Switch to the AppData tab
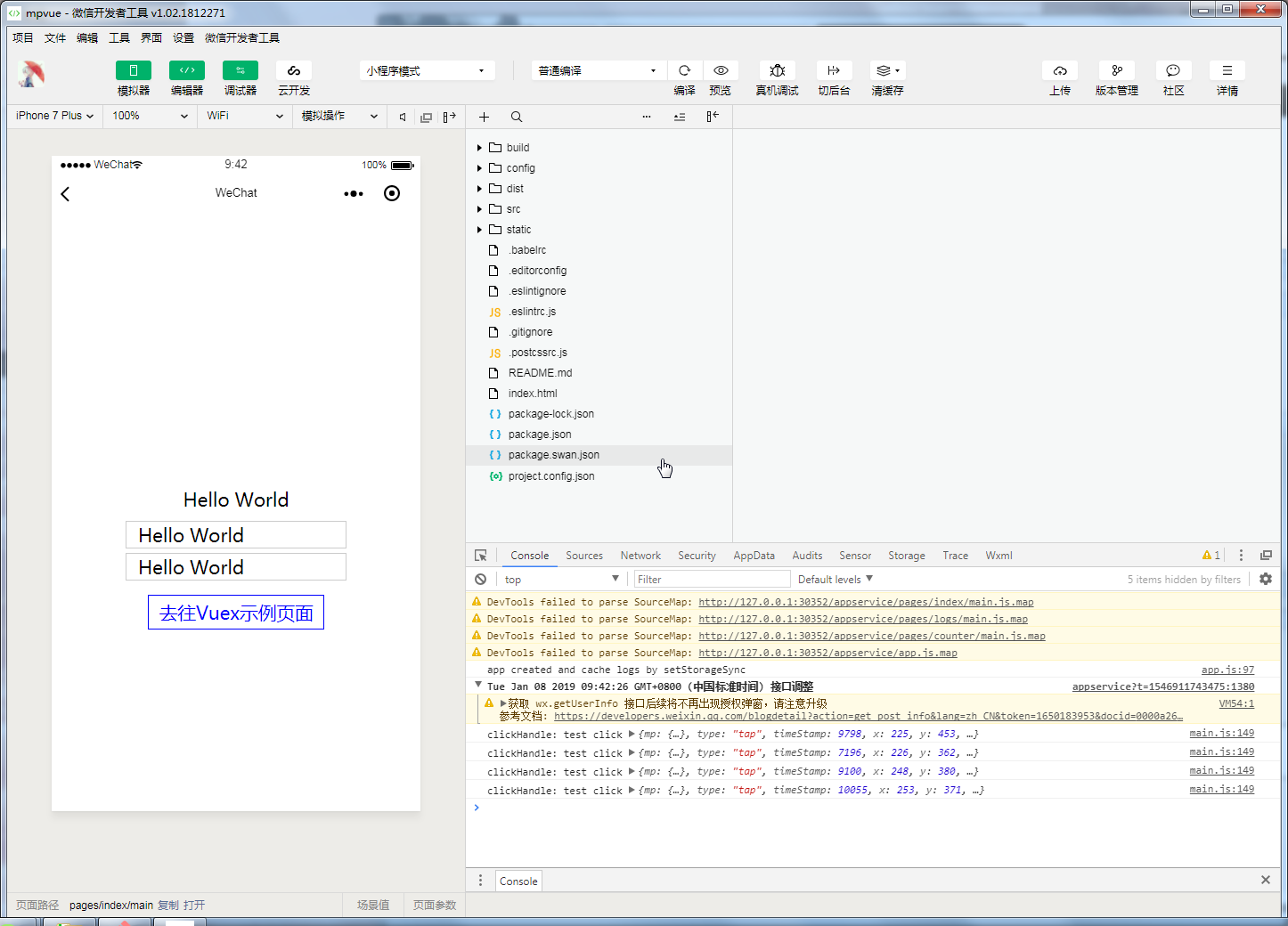The height and width of the screenshot is (926, 1288). [754, 556]
